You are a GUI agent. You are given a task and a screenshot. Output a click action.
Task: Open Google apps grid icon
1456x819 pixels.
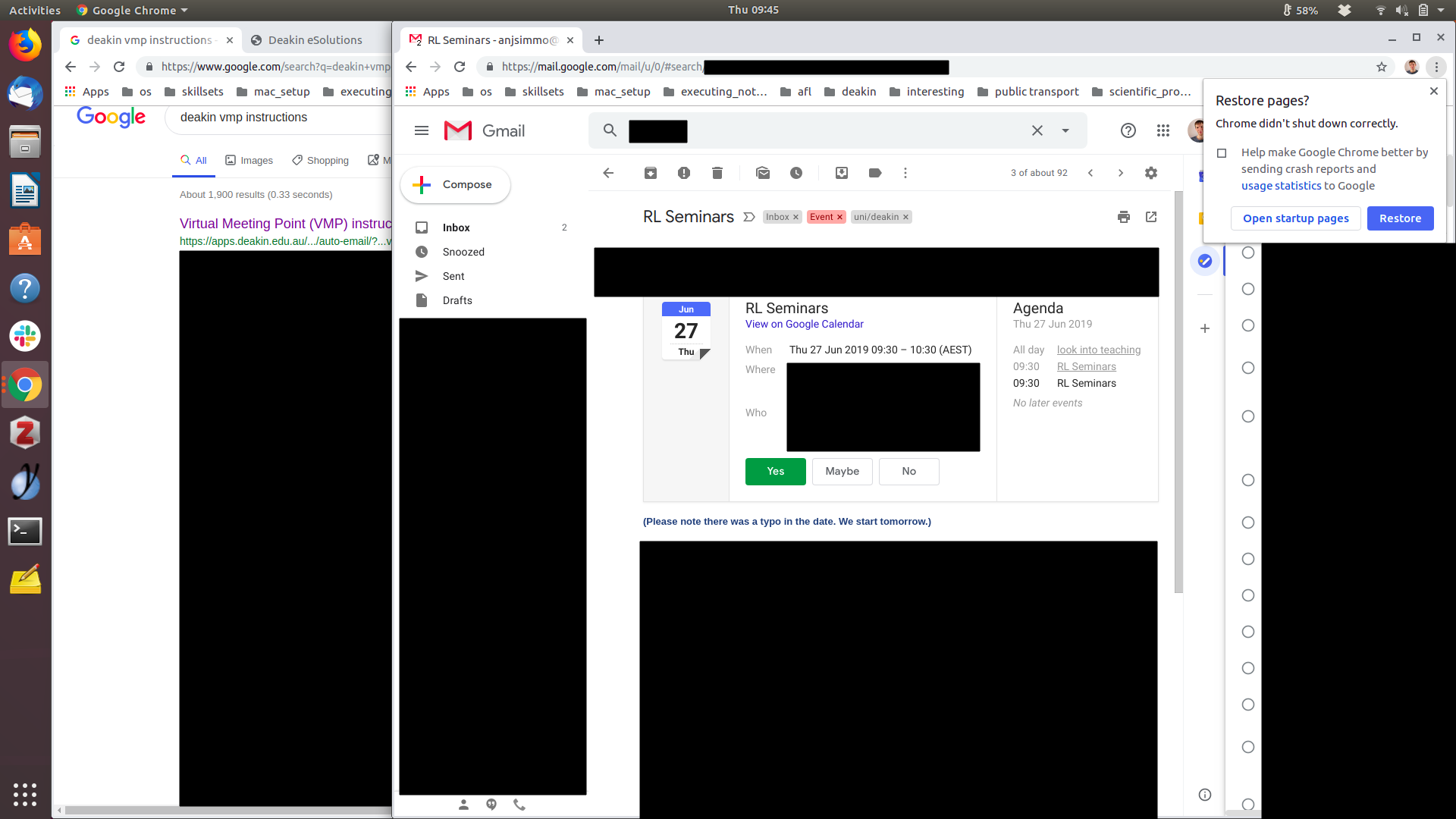click(1163, 130)
